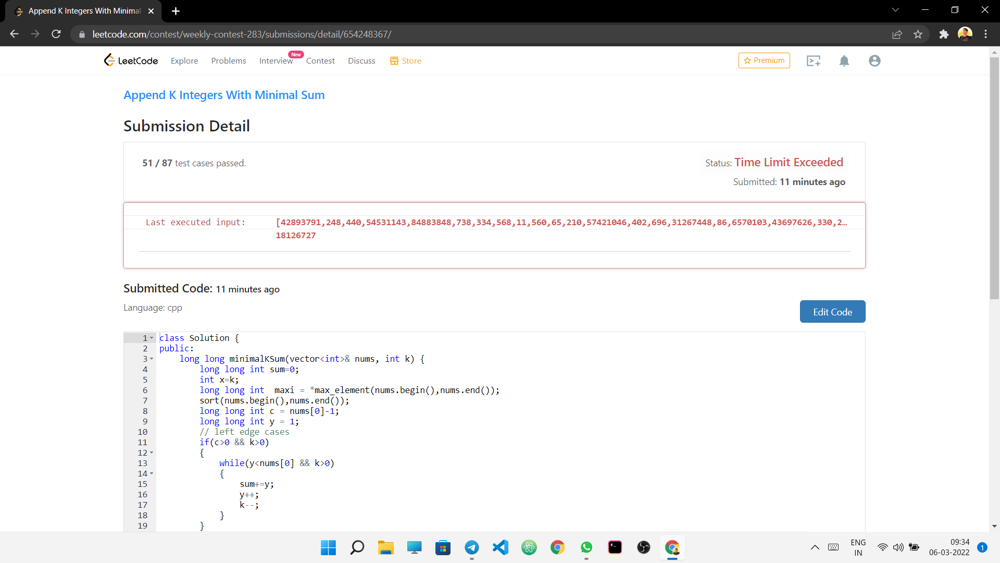The width and height of the screenshot is (1000, 563).
Task: Open WhatsApp from the taskbar
Action: [586, 547]
